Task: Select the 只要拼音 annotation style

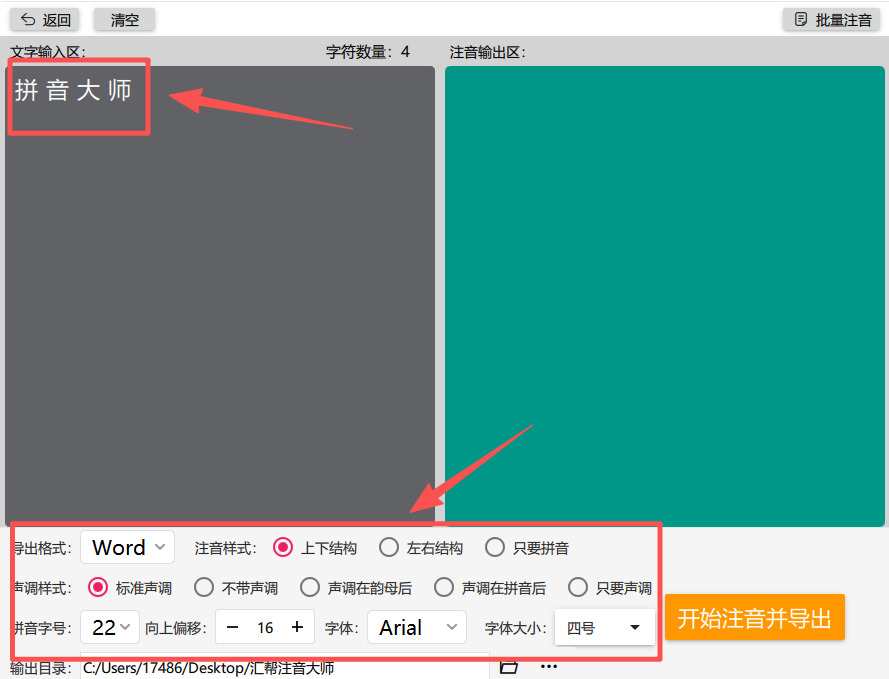Action: 496,547
